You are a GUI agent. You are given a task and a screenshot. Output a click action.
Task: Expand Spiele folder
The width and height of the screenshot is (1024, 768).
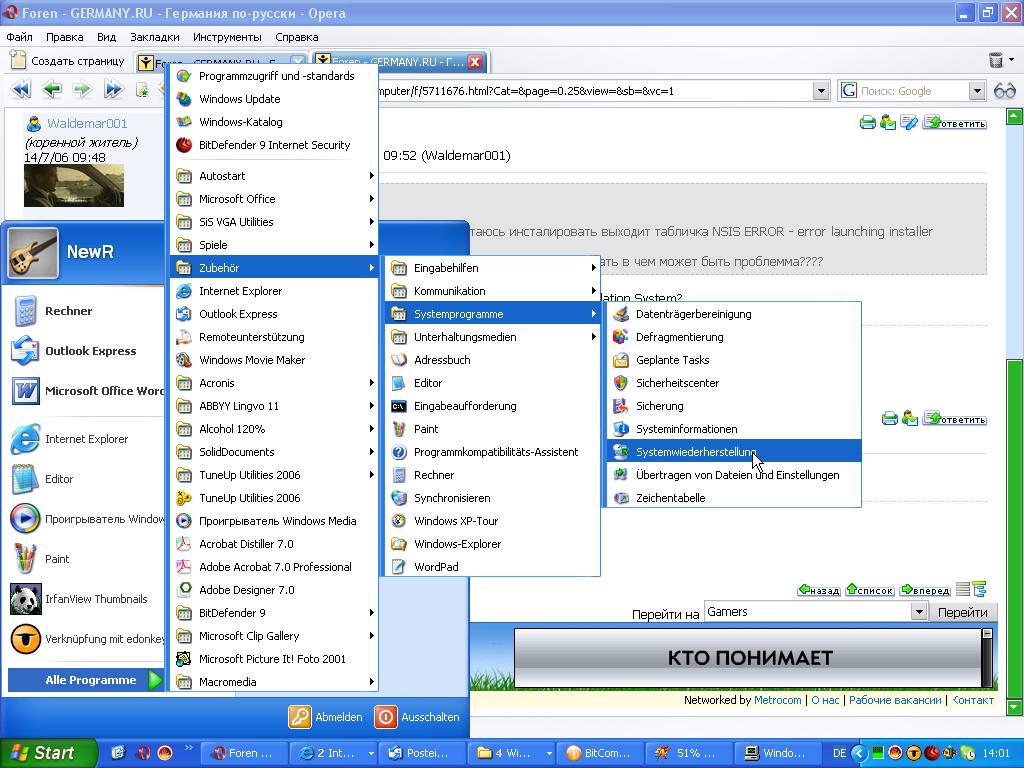274,245
